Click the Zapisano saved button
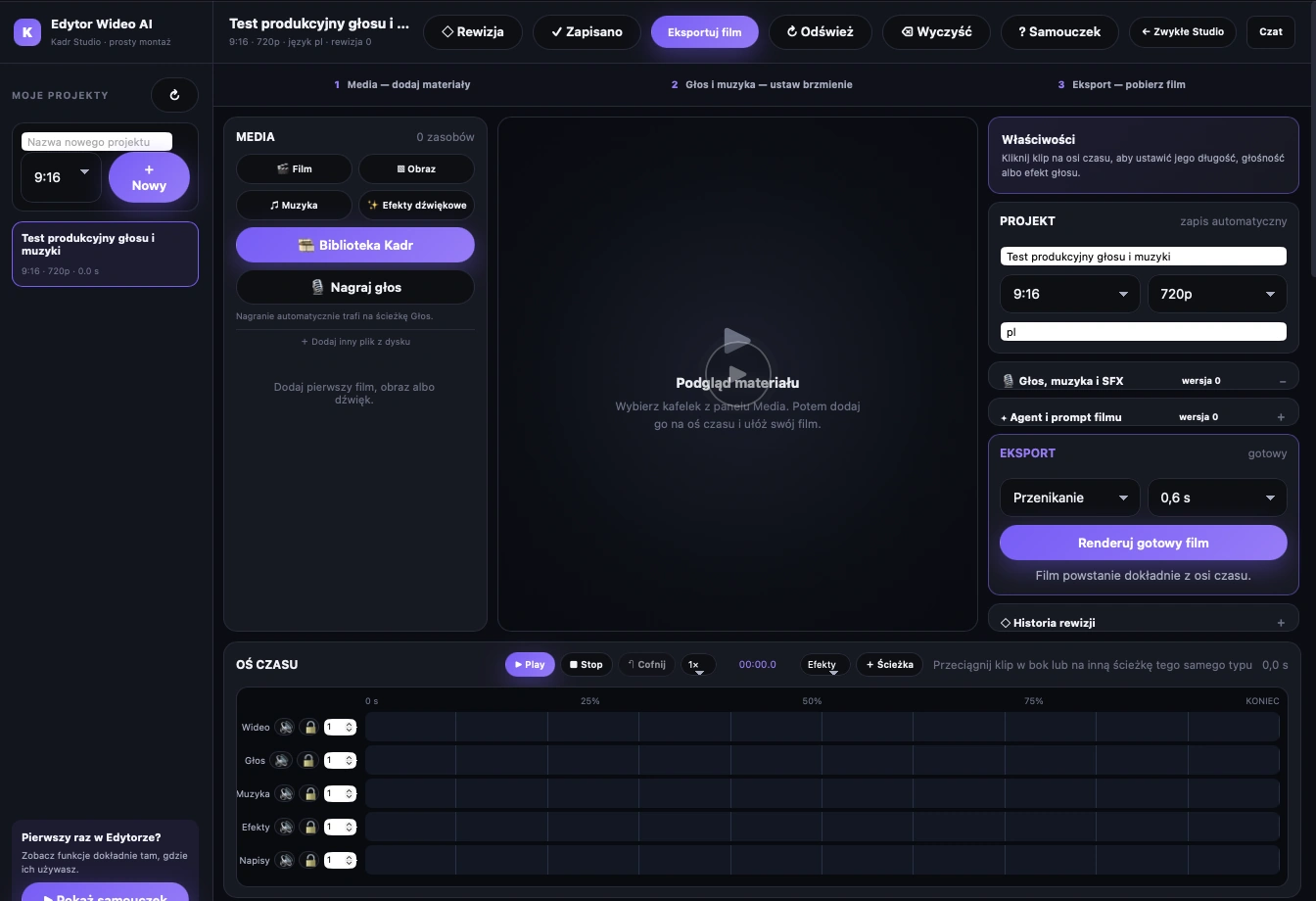Viewport: 1316px width, 901px height. (587, 31)
